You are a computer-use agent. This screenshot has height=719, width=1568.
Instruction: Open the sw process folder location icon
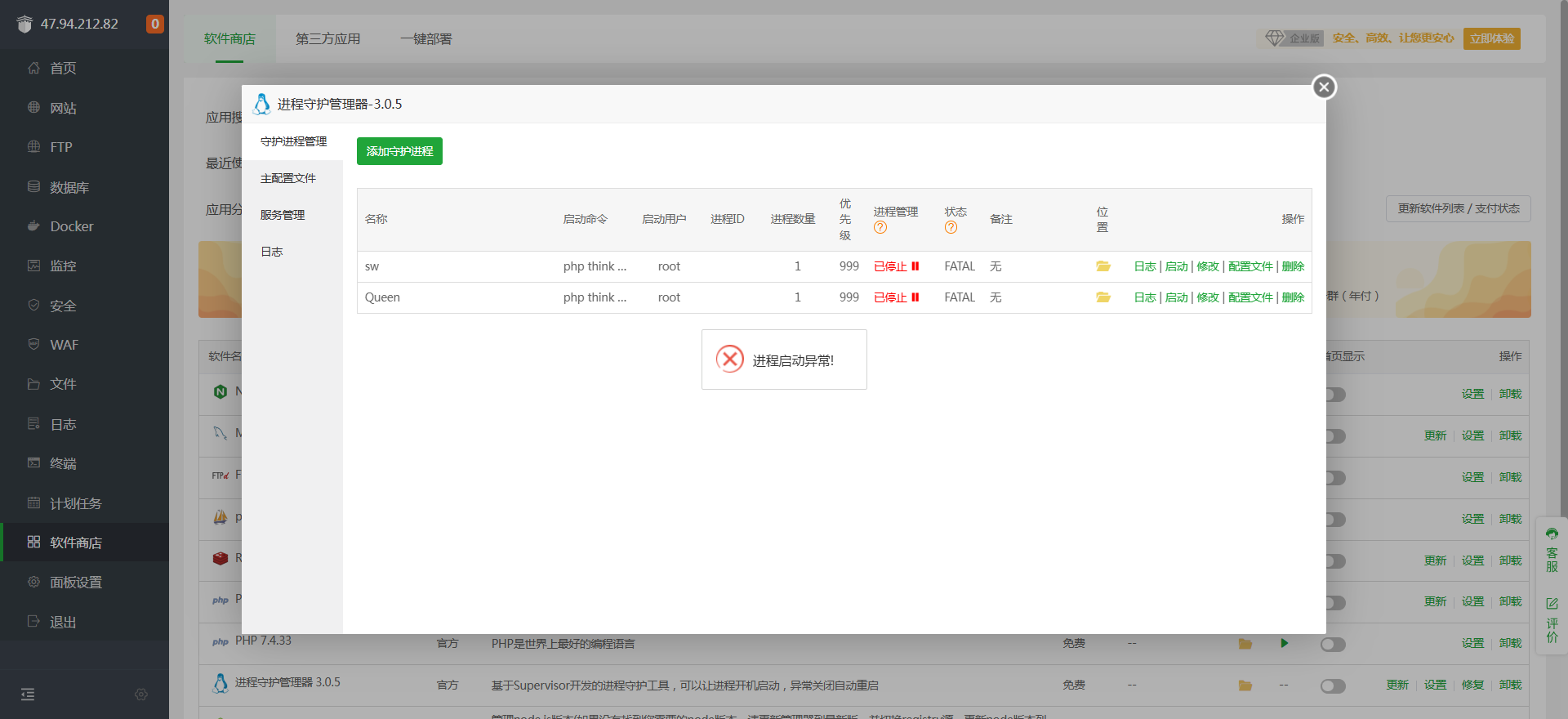(1103, 266)
